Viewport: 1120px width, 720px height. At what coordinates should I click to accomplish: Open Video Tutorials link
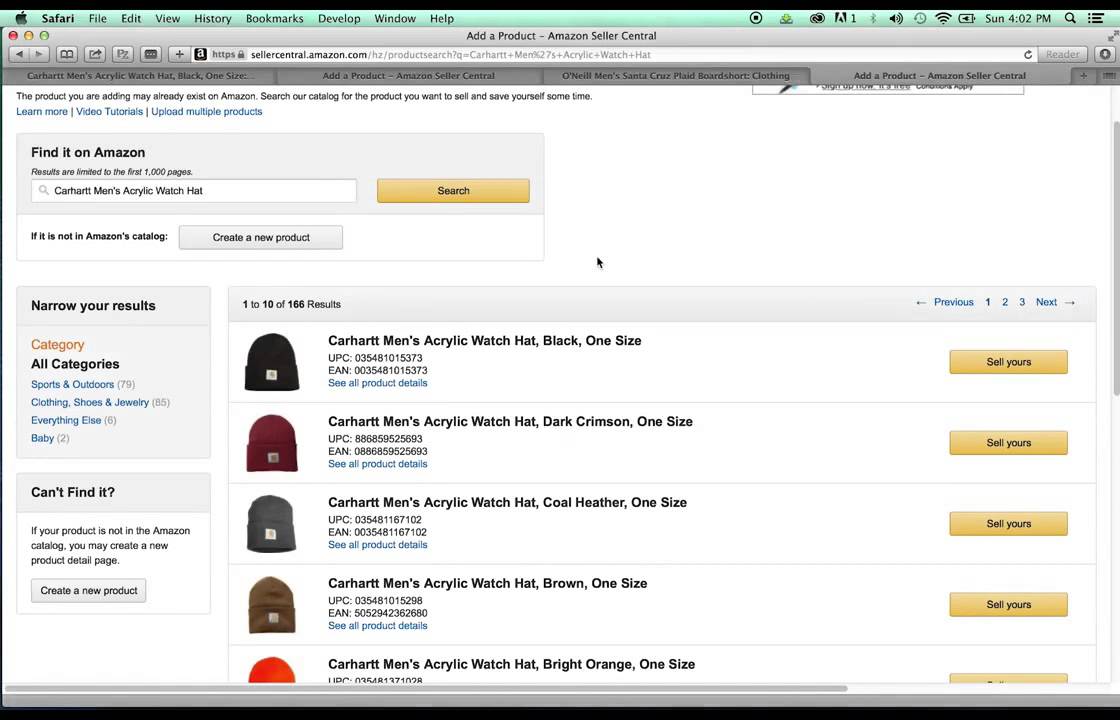pyautogui.click(x=109, y=111)
